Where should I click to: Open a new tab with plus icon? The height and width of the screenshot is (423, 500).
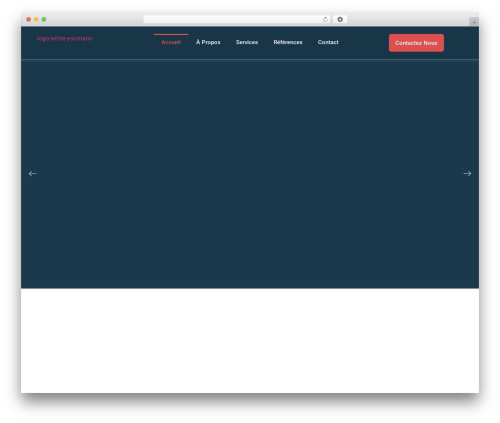click(x=474, y=22)
